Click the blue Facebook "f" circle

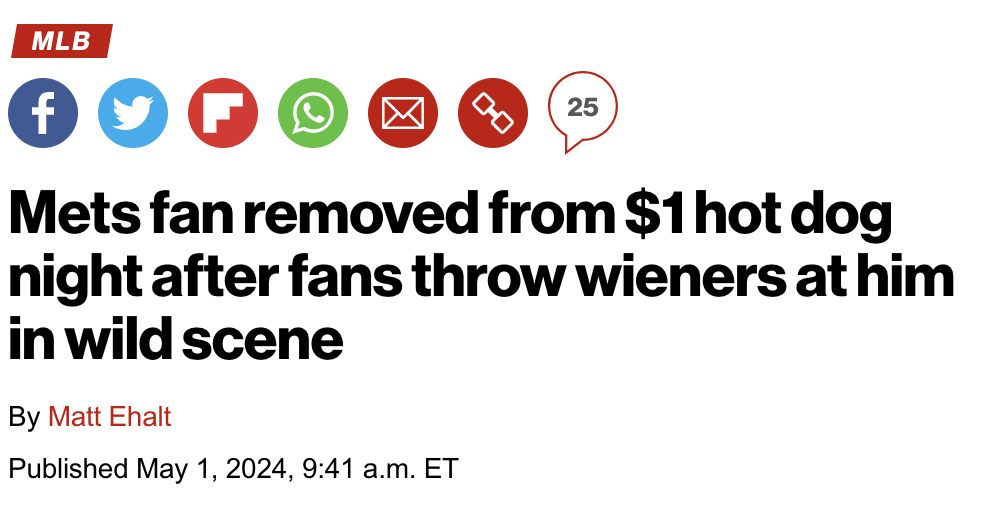click(x=42, y=112)
